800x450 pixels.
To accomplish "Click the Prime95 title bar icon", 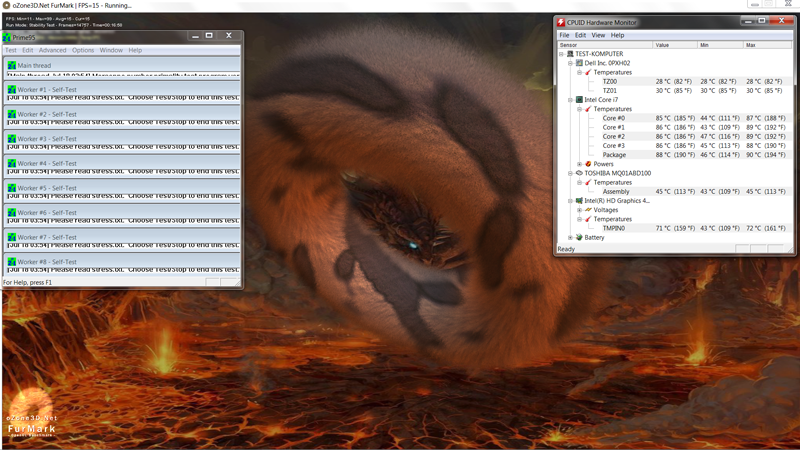I will click(7, 37).
